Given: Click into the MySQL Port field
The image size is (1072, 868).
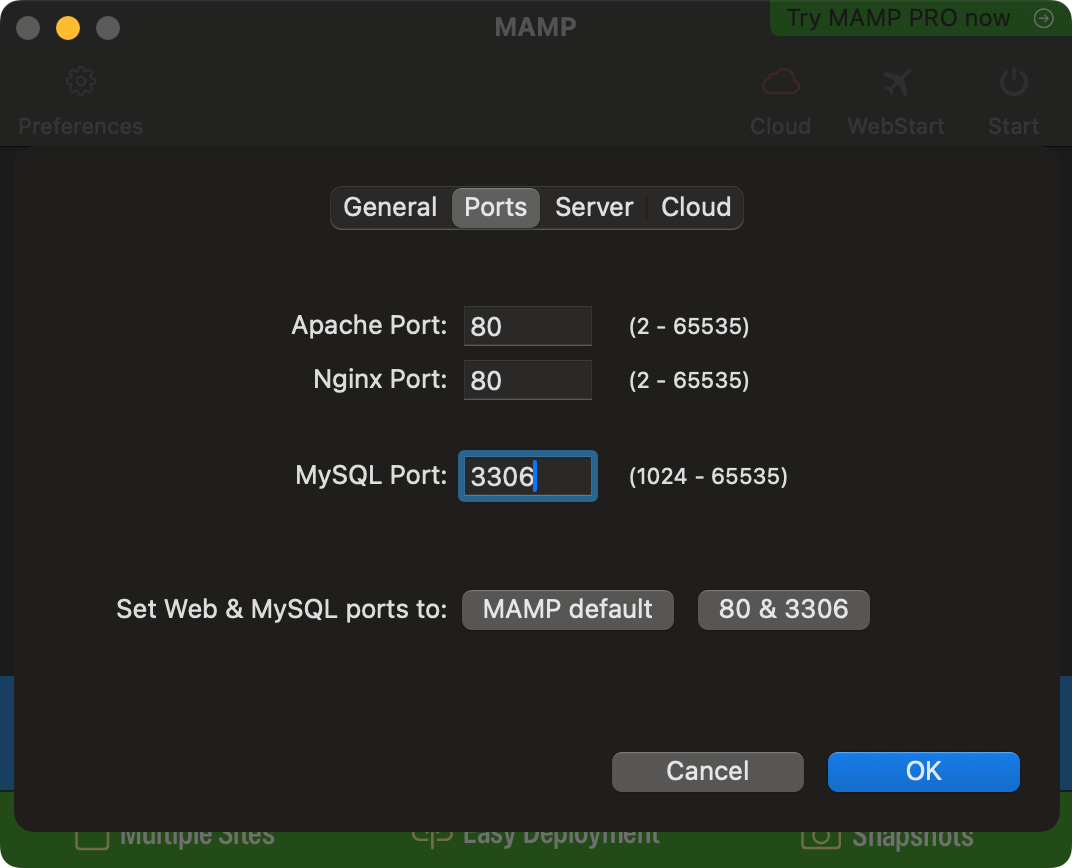Looking at the screenshot, I should tap(527, 476).
